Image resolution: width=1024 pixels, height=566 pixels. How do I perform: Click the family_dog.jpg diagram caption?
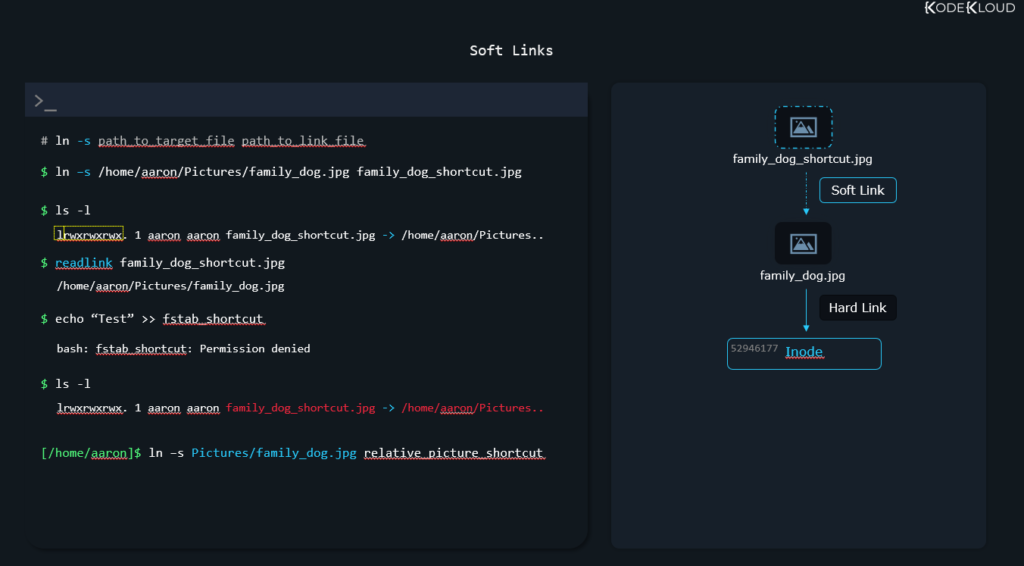803,275
